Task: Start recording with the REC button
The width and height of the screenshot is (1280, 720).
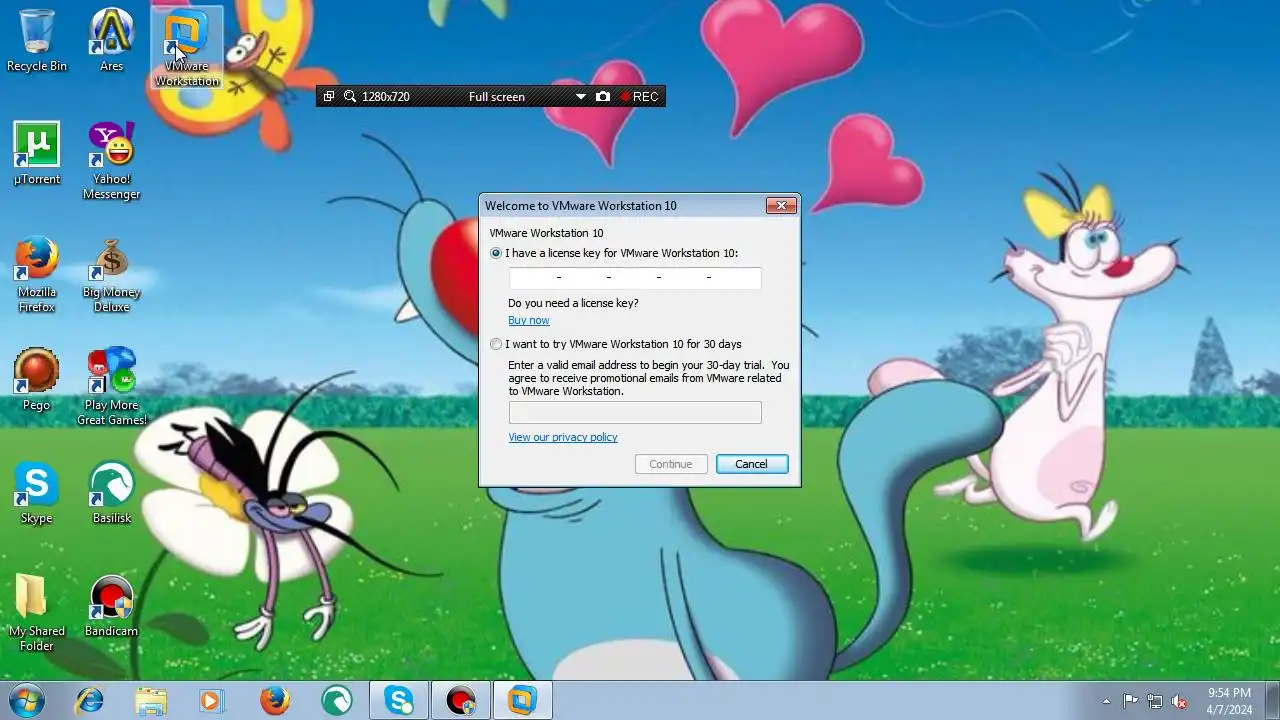Action: pos(639,96)
